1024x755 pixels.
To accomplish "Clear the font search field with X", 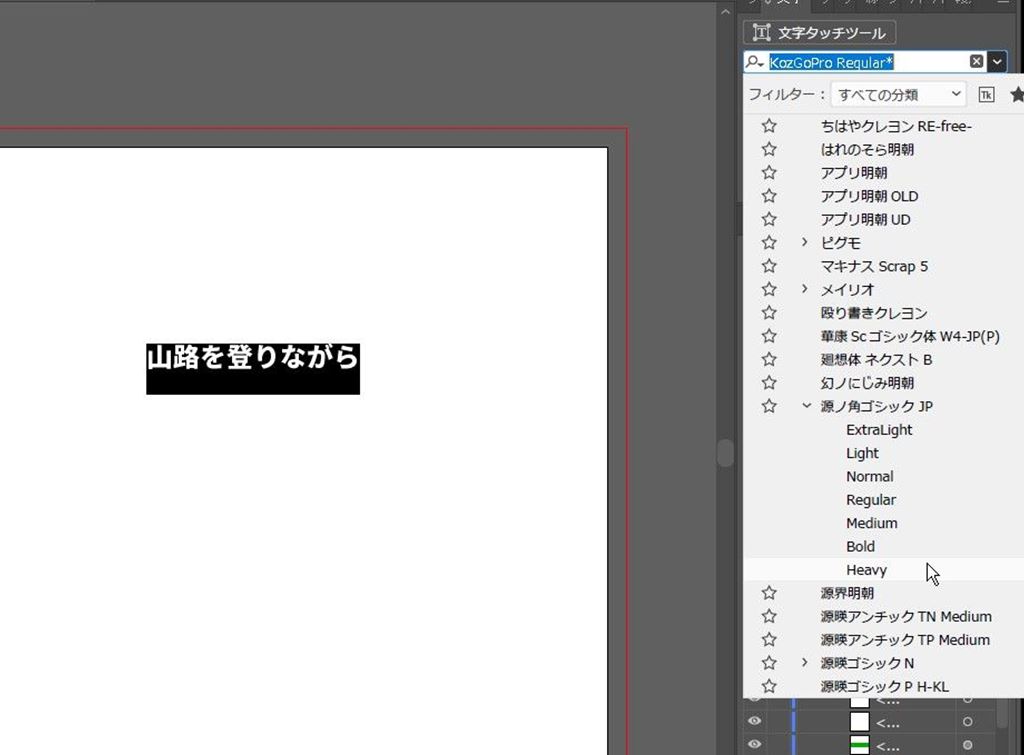I will tap(976, 61).
